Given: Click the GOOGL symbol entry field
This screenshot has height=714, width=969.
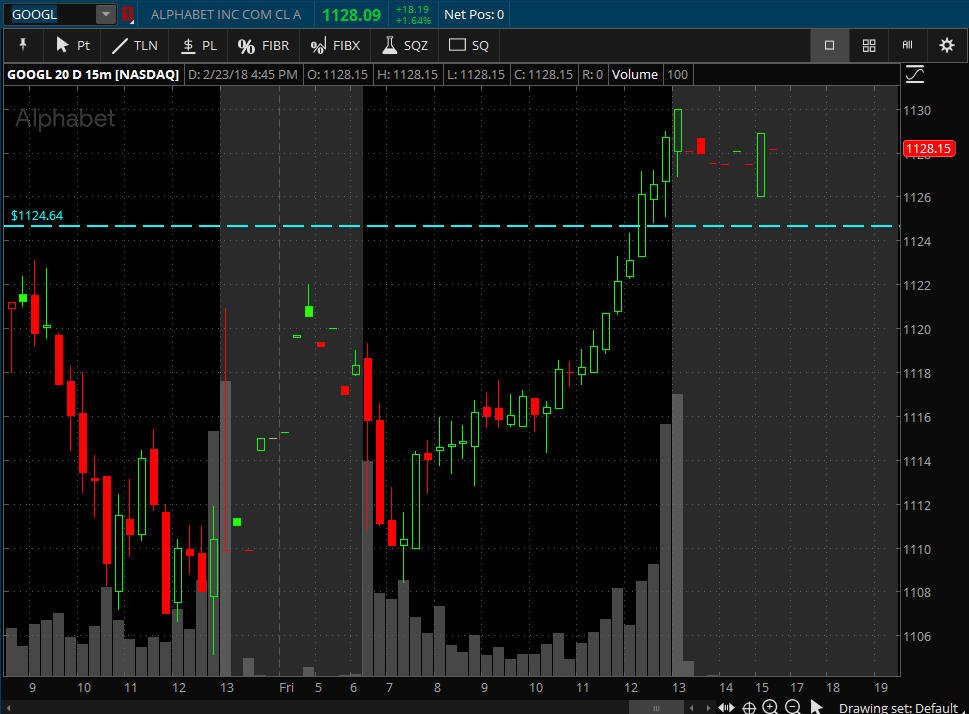Looking at the screenshot, I should (49, 14).
